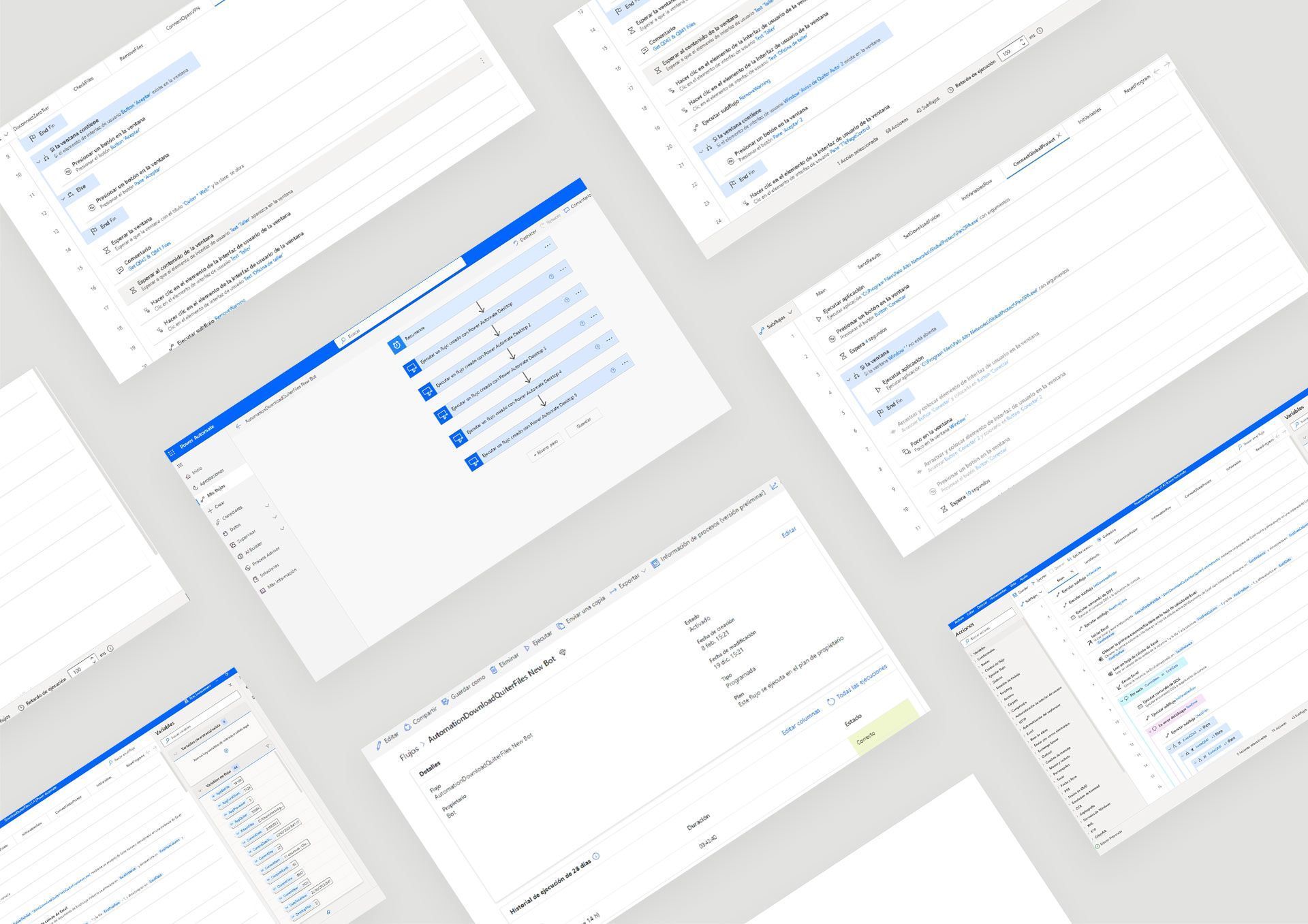Click the Guardar button below the steps
Screen dimensions: 1308x924
click(x=584, y=423)
